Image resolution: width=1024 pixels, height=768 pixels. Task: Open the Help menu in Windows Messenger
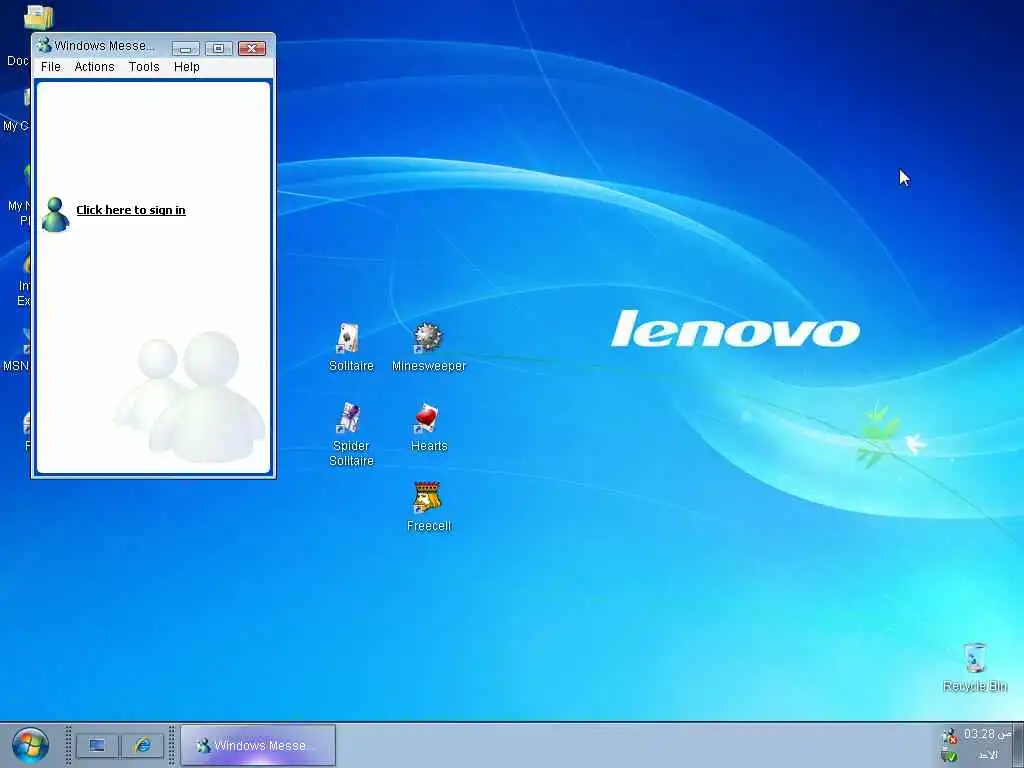186,67
